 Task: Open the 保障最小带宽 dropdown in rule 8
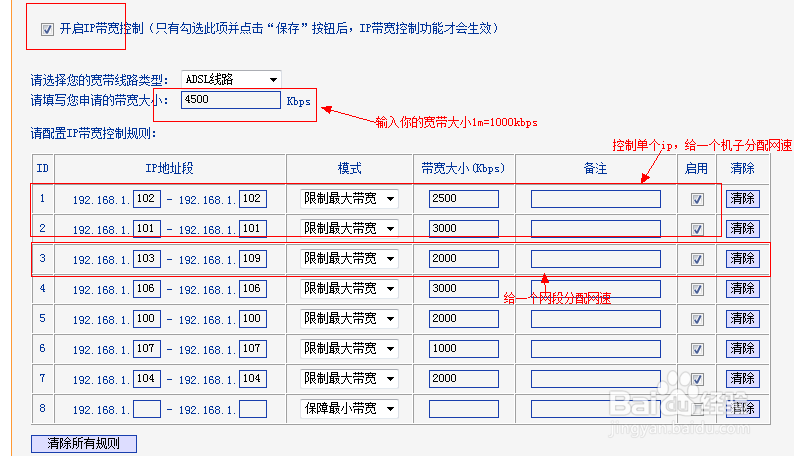coord(349,408)
